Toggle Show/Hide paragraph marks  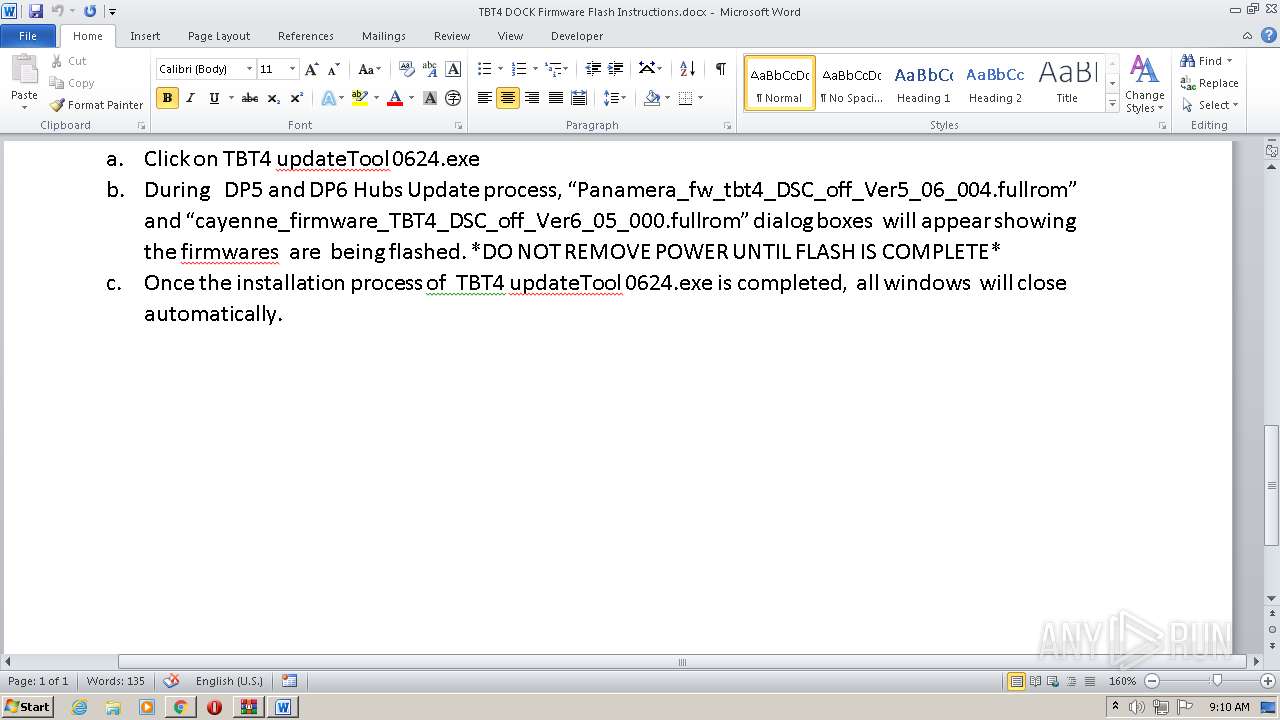pos(720,69)
